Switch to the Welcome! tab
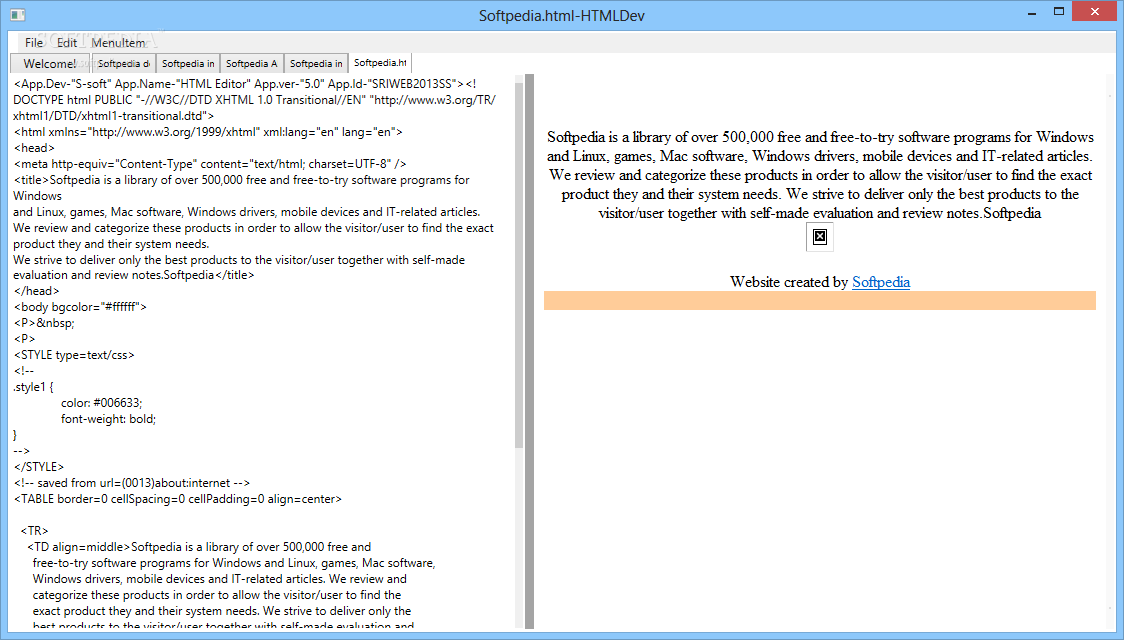This screenshot has height=640, width=1124. (x=50, y=64)
